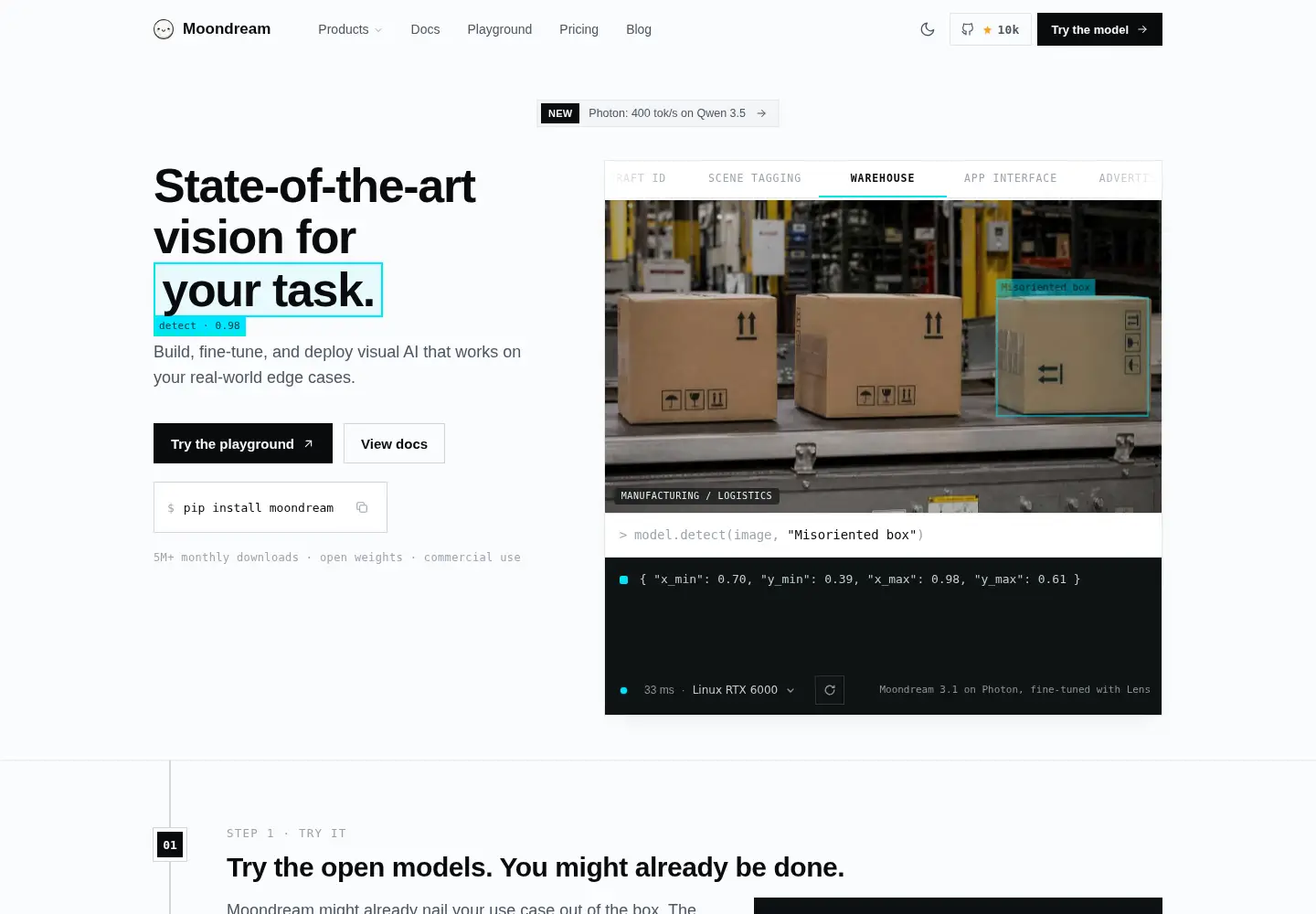Click the arrow in Try the model button
This screenshot has height=914, width=1316.
(1142, 29)
